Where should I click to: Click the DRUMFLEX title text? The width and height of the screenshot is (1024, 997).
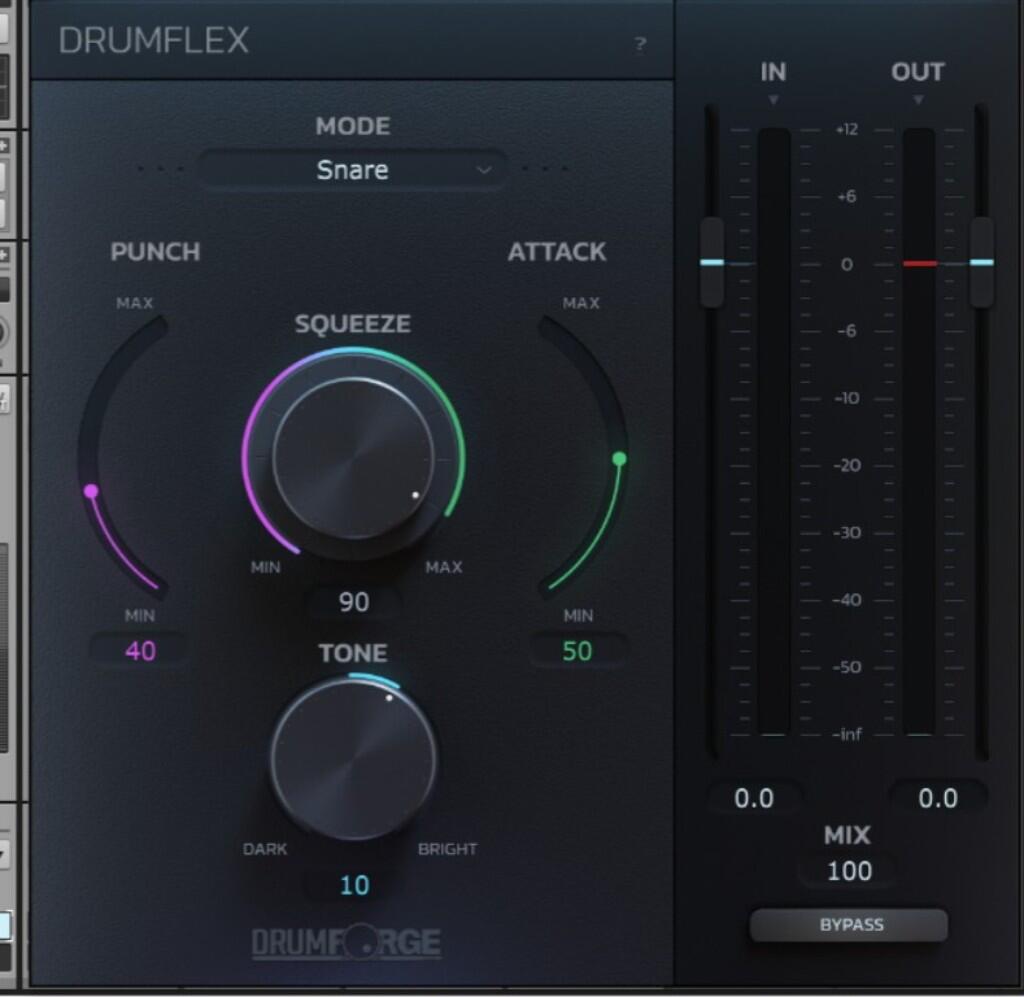[x=153, y=40]
